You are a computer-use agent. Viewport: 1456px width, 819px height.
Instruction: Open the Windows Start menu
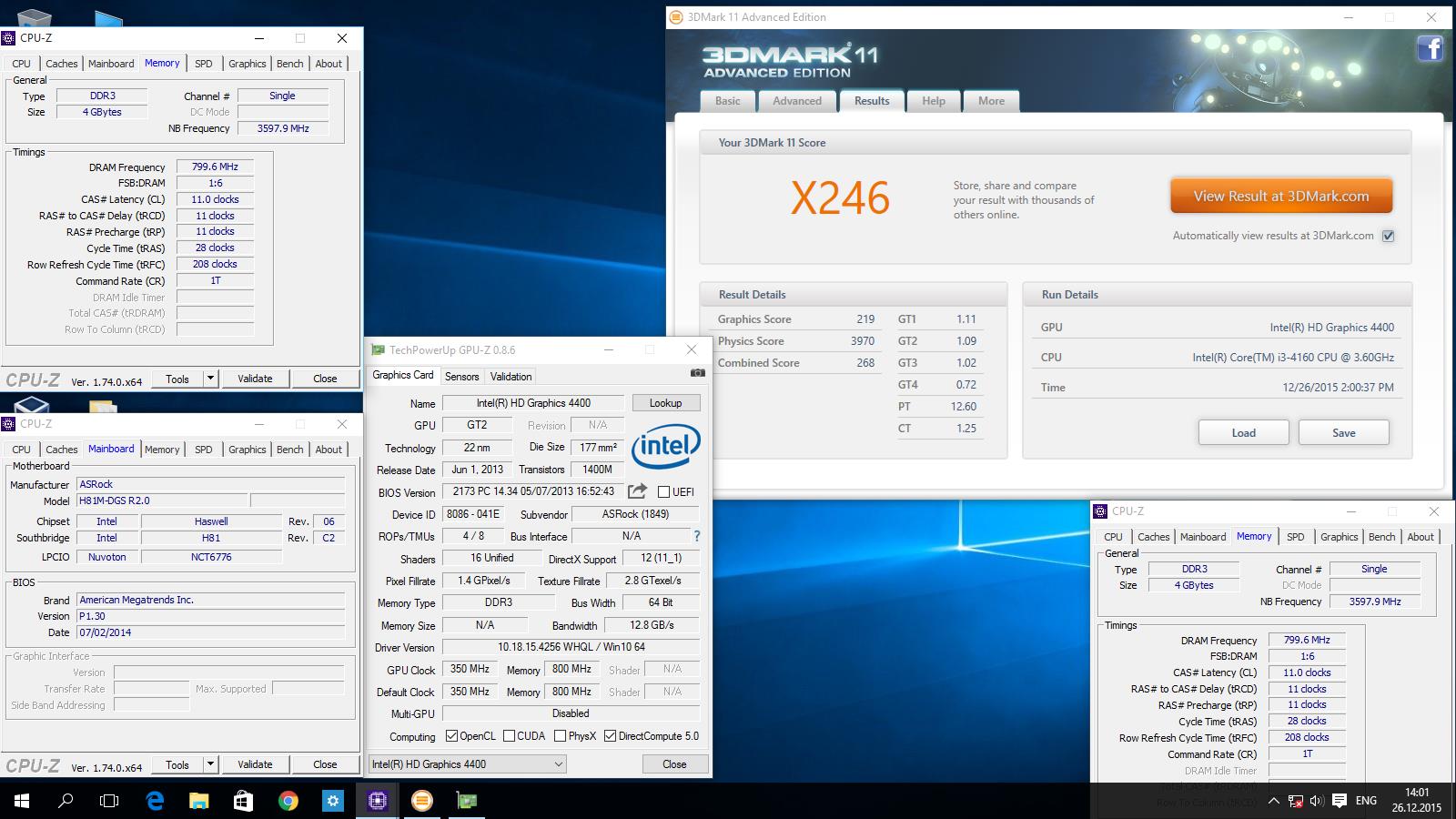(x=22, y=801)
